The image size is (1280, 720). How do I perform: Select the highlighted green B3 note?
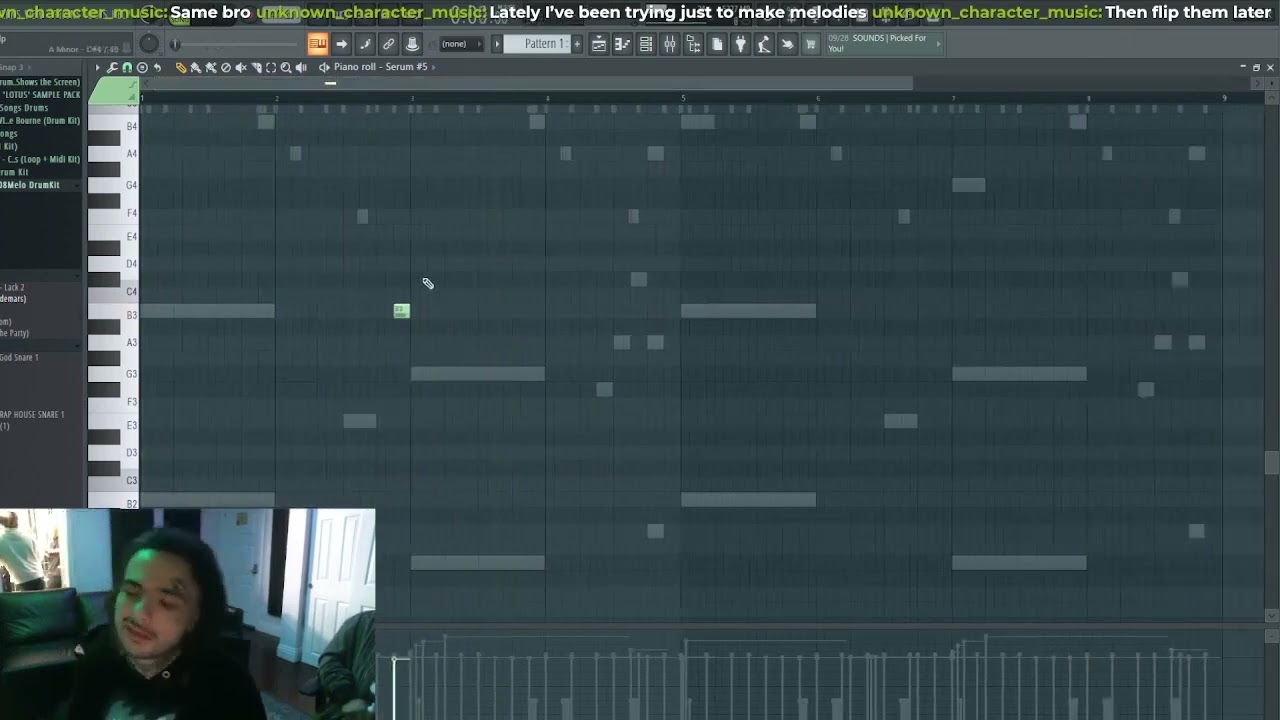pos(401,311)
